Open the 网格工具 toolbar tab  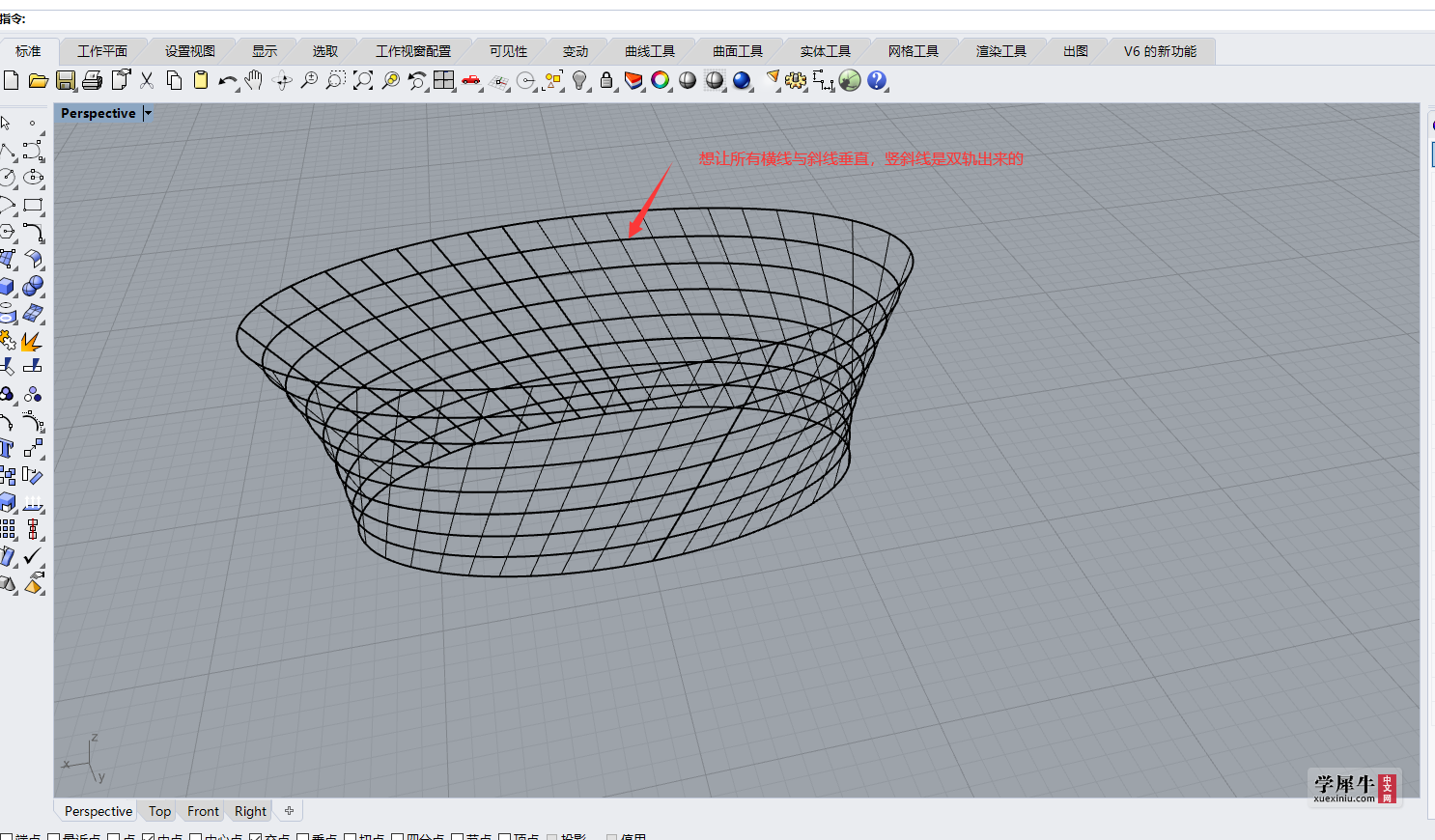(914, 51)
